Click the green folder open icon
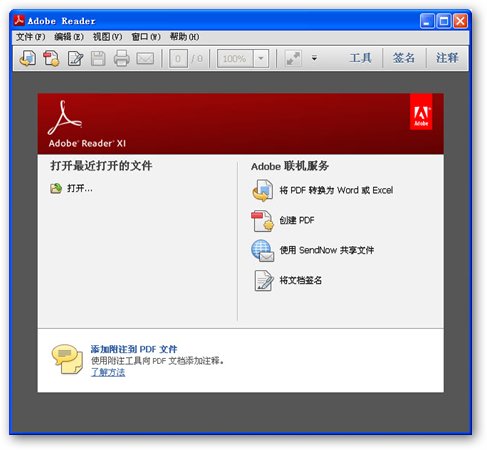The width and height of the screenshot is (487, 450). [56, 188]
